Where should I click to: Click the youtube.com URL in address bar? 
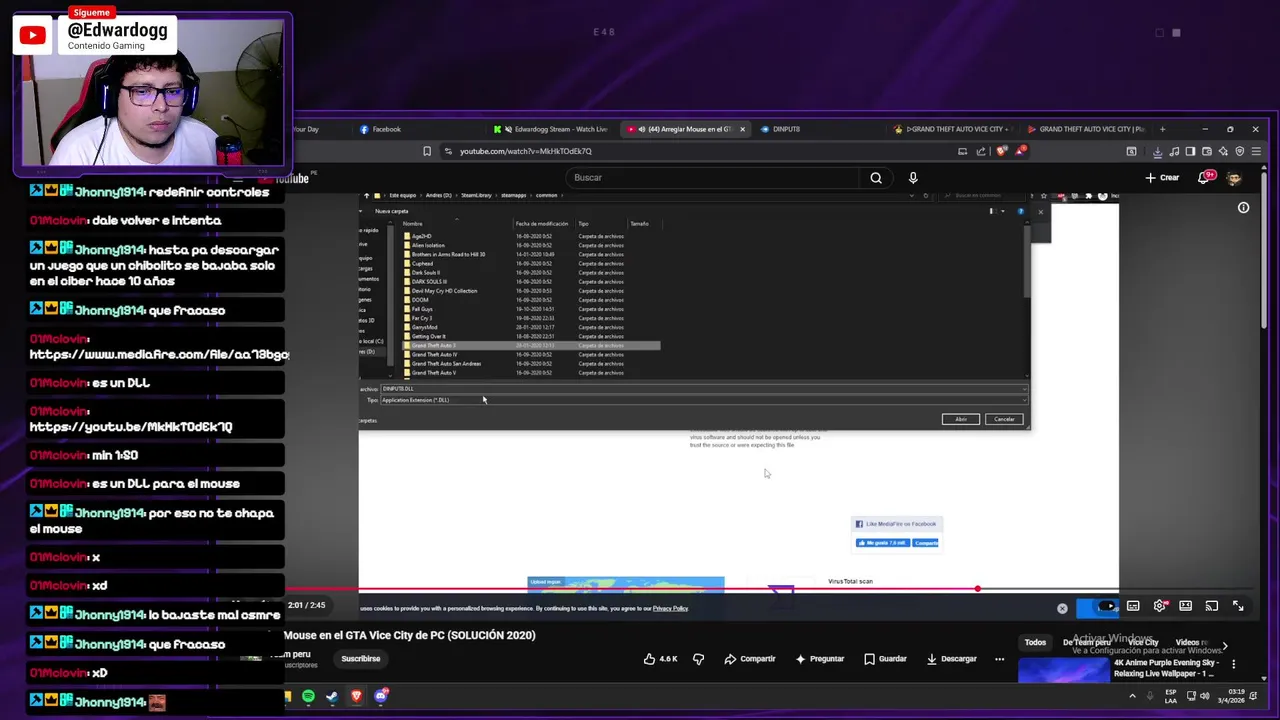point(526,151)
